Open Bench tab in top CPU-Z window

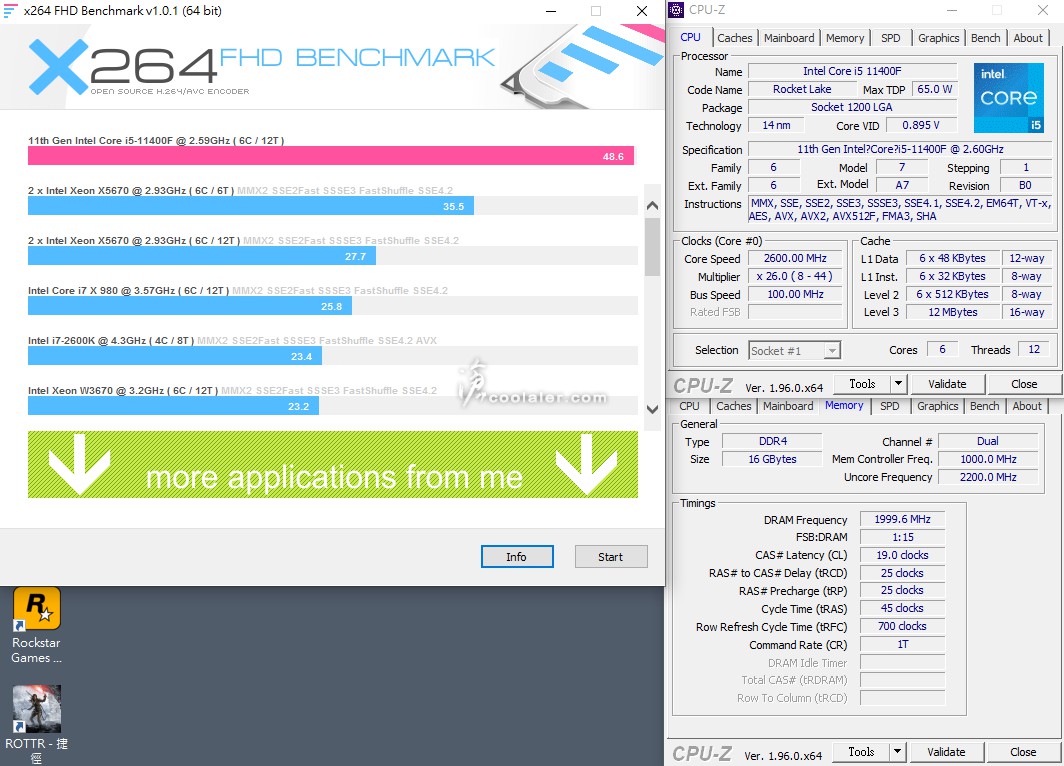pos(985,38)
